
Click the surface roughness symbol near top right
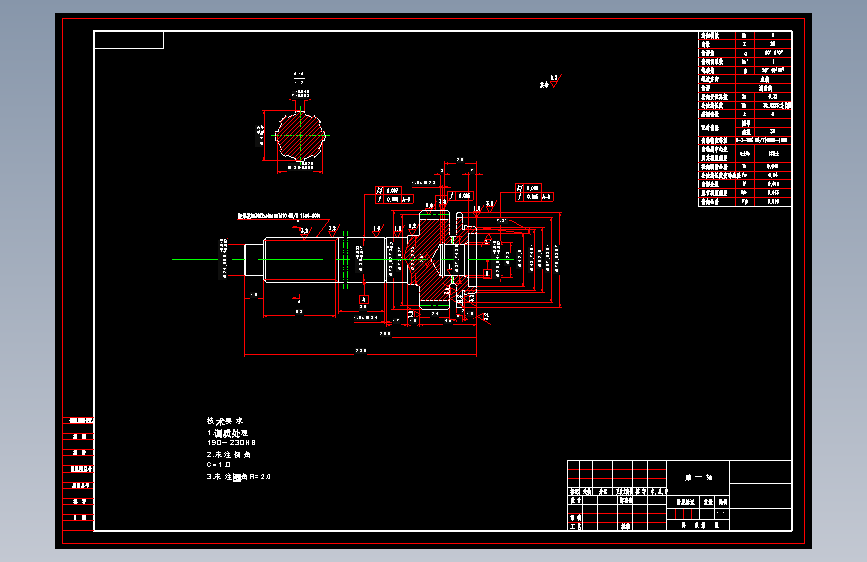pos(551,82)
